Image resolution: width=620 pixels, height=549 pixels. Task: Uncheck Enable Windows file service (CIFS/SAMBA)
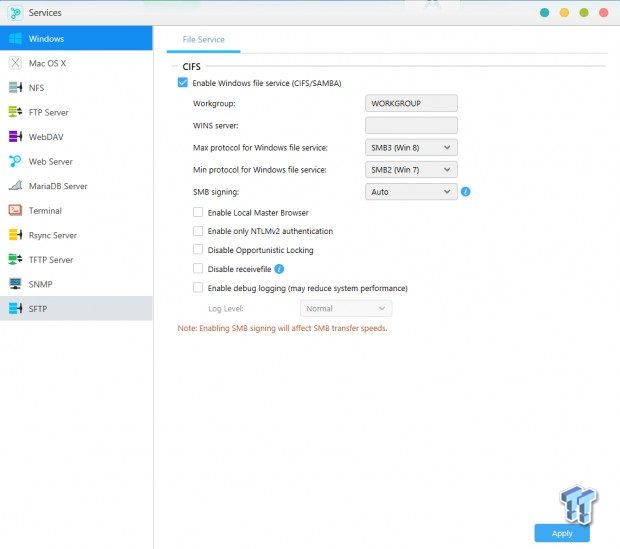pyautogui.click(x=183, y=83)
